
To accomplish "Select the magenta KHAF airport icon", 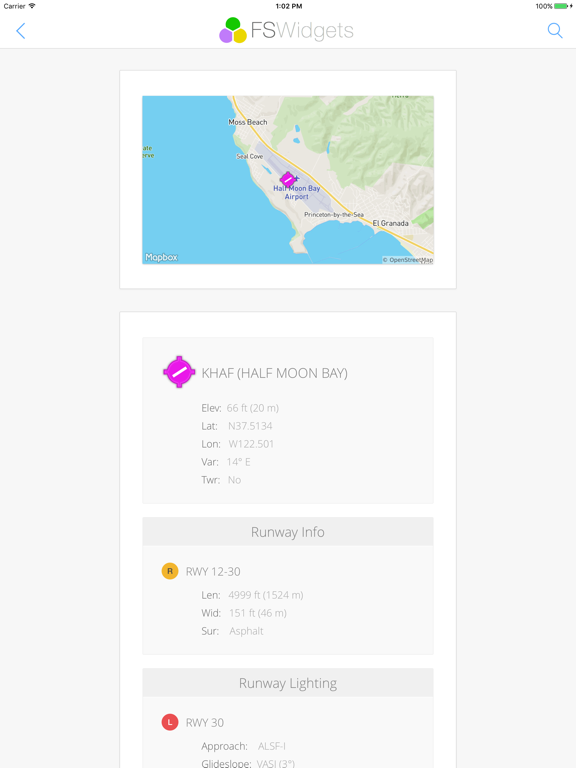I will point(179,372).
